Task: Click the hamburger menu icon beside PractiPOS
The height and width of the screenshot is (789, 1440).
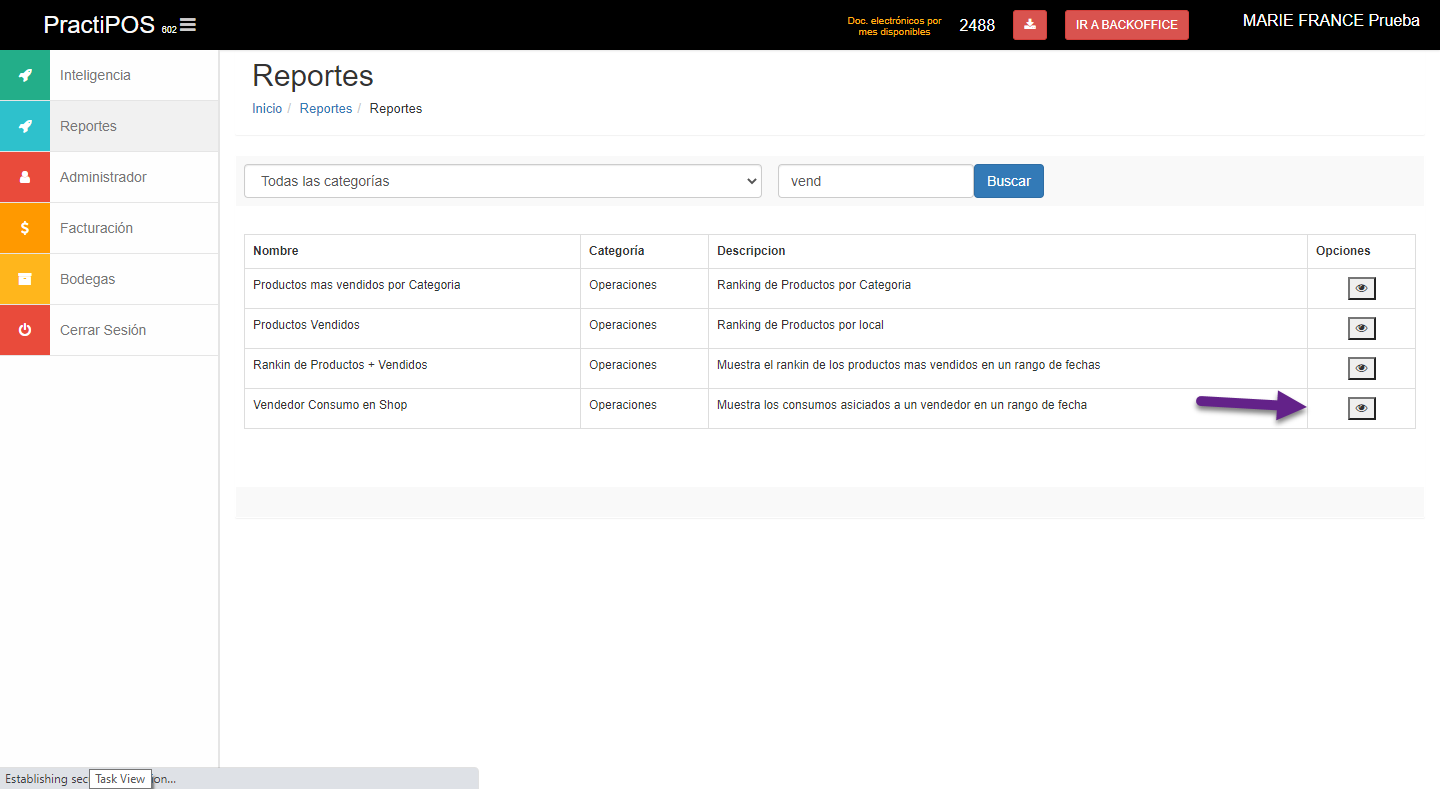Action: coord(188,25)
